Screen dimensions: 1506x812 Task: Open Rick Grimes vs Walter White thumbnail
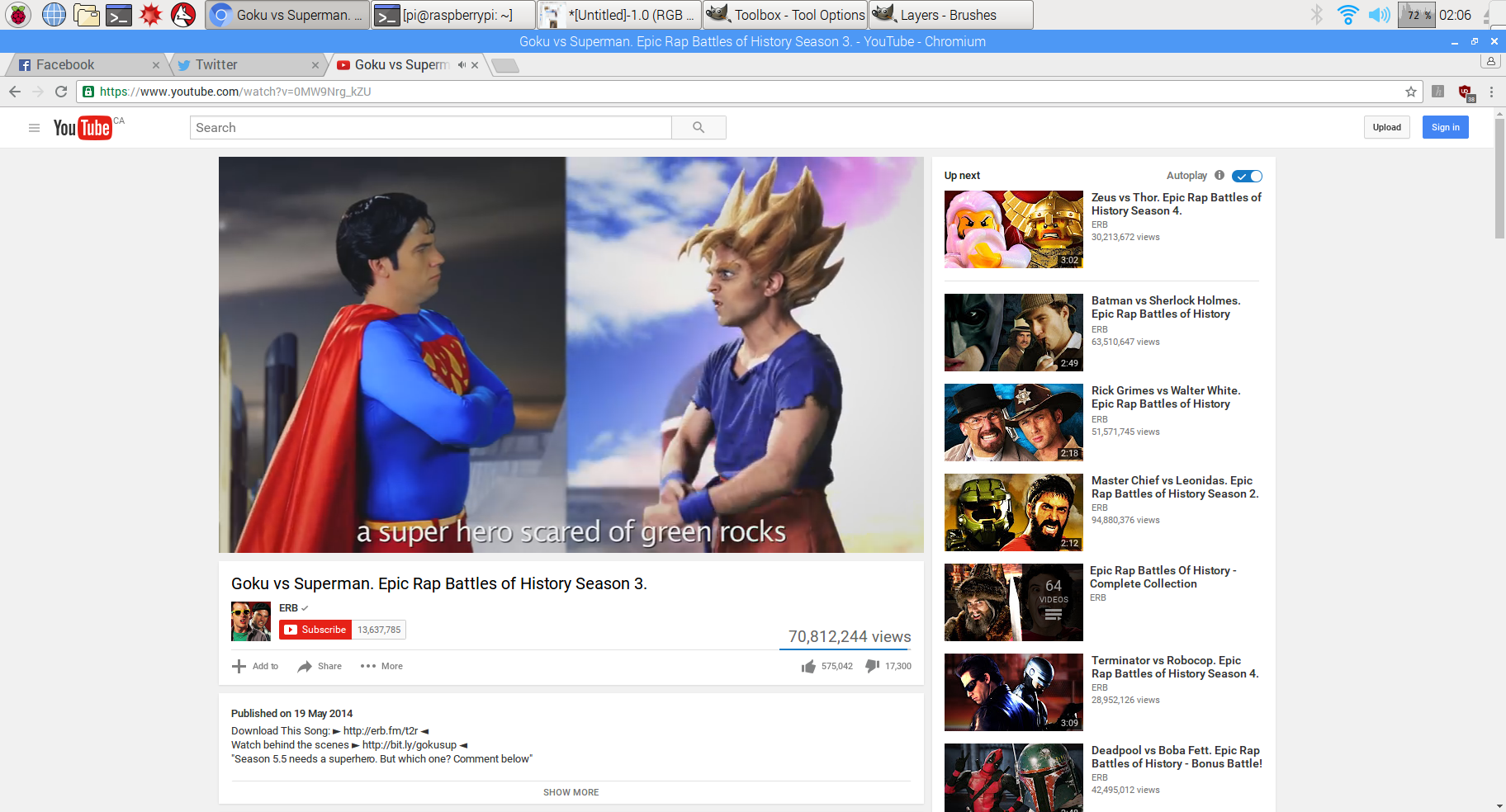tap(1014, 423)
